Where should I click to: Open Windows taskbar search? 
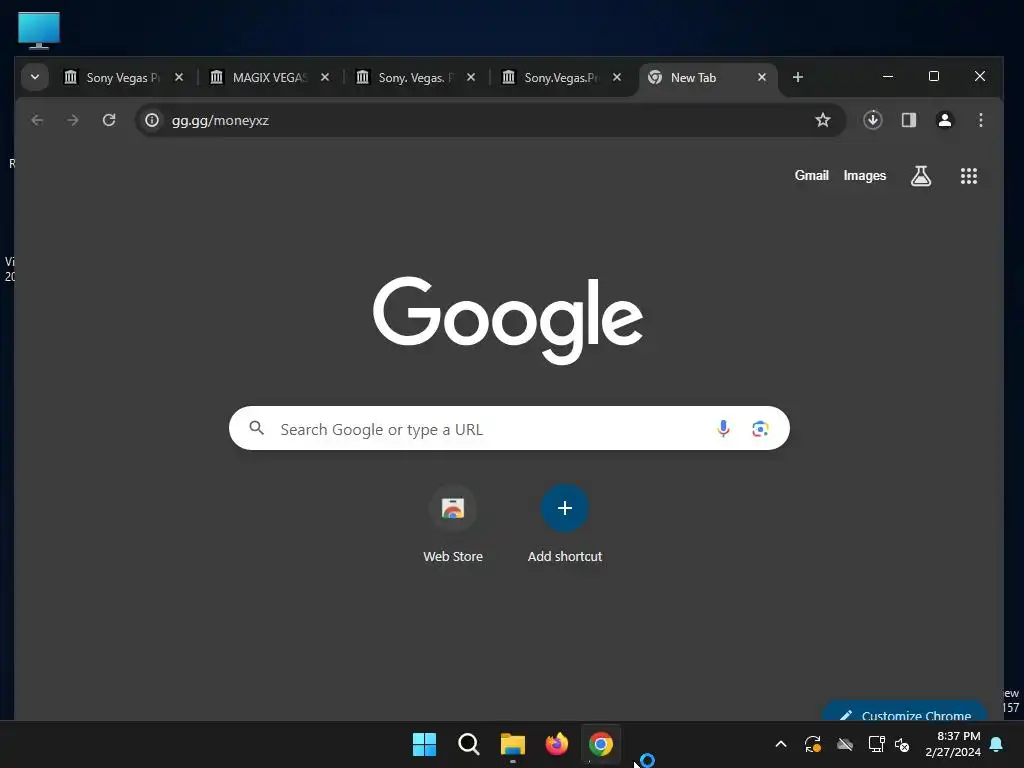point(468,744)
